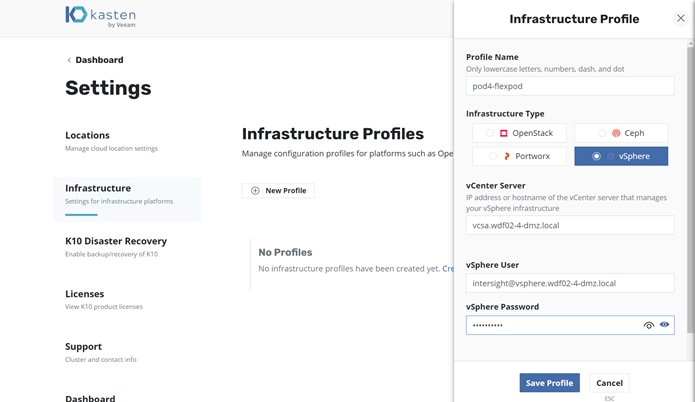Screen dimensions: 695x402
Task: Select the Ceph radio button
Action: click(602, 133)
